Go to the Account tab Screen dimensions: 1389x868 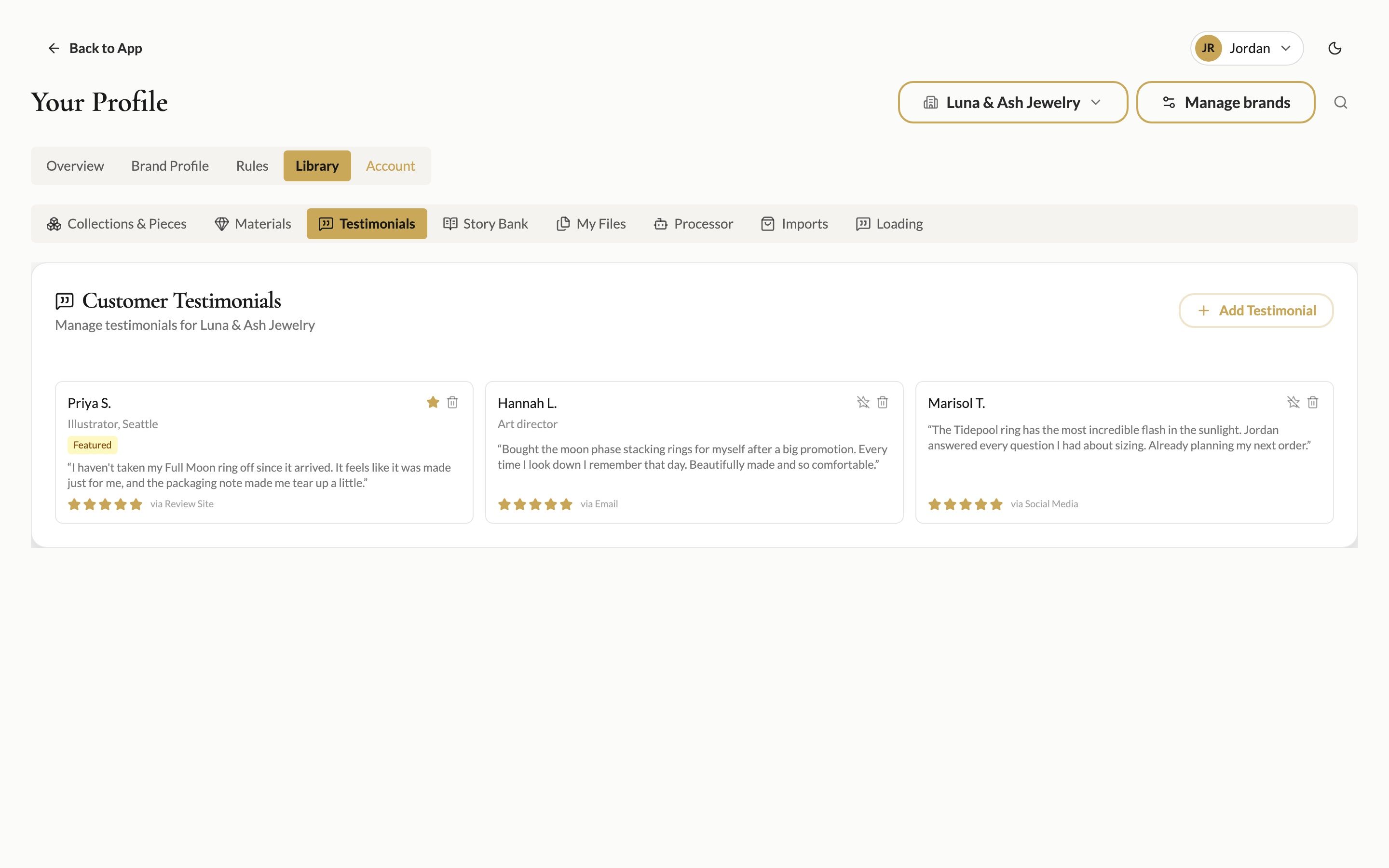tap(390, 166)
